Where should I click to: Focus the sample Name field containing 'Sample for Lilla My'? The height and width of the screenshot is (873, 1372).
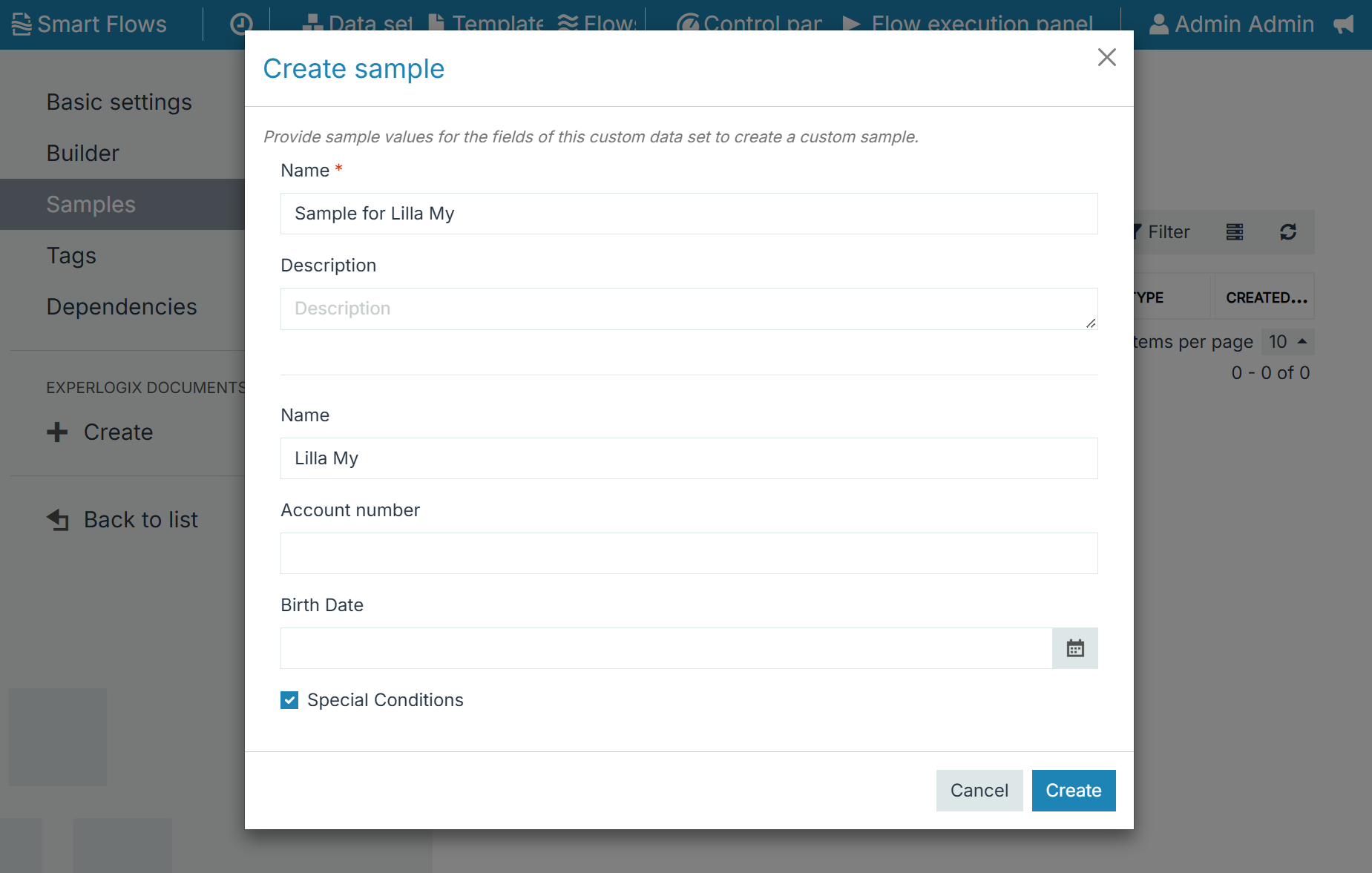pyautogui.click(x=689, y=214)
